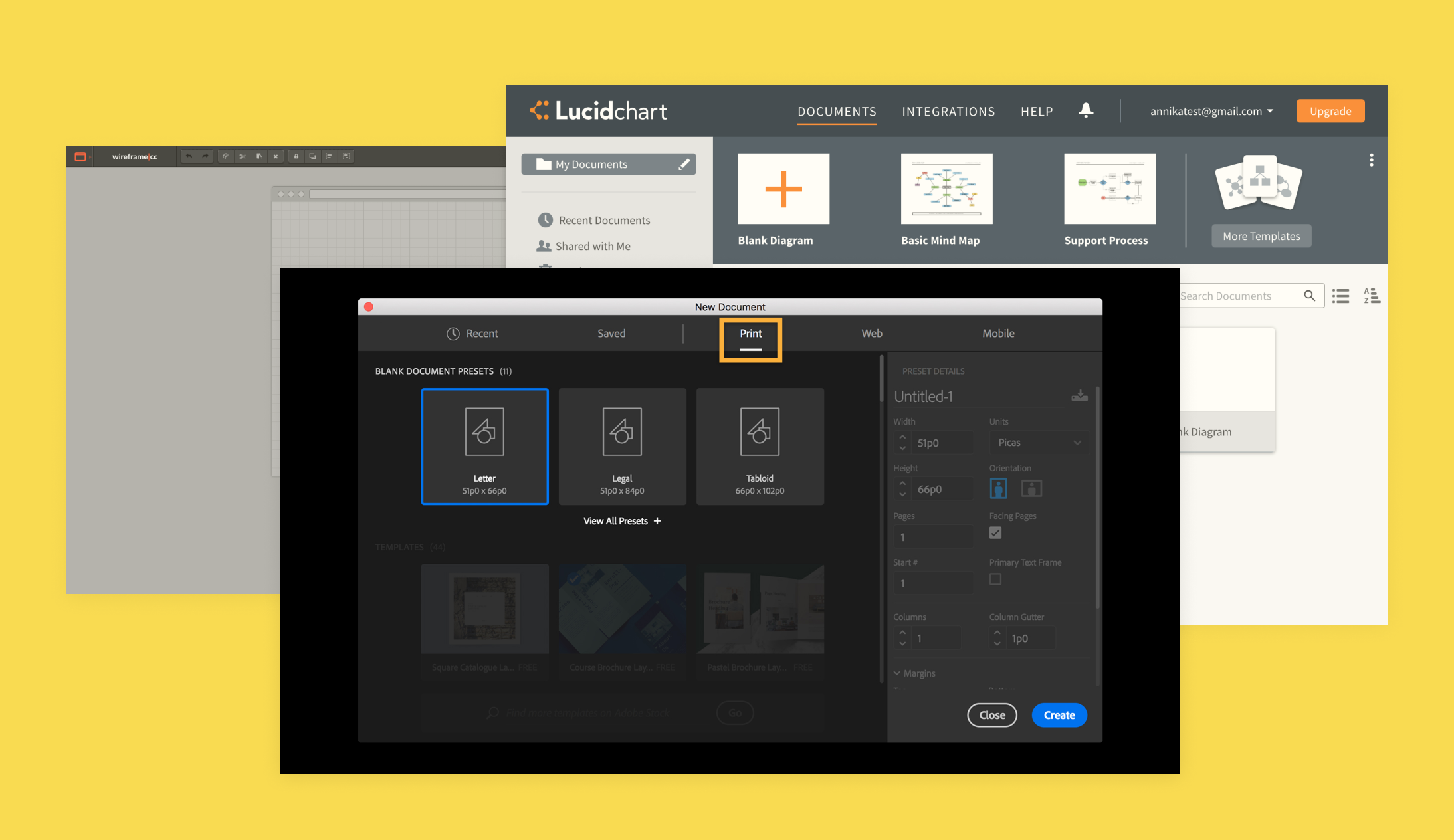Switch to the Web tab
This screenshot has width=1454, height=840.
[871, 333]
